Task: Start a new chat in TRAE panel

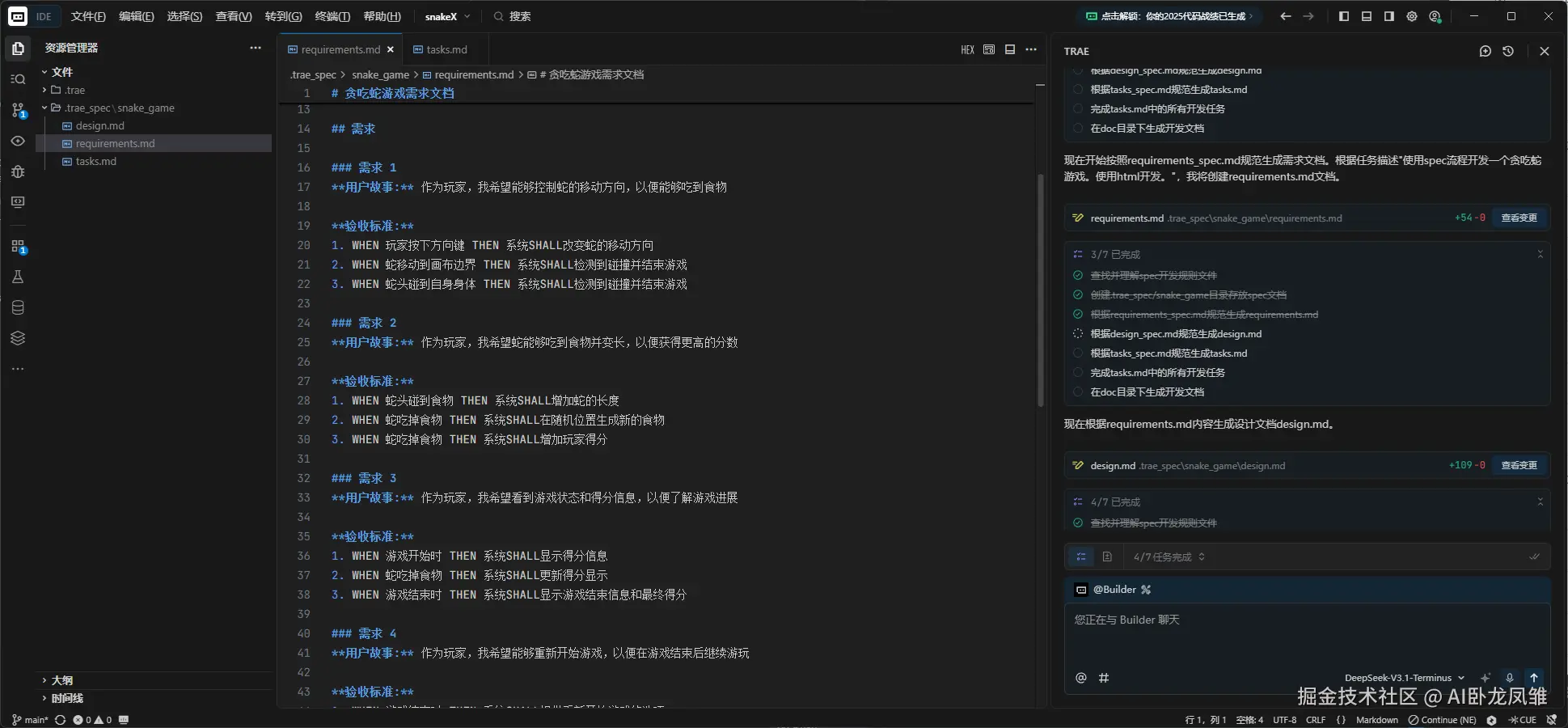Action: coord(1485,51)
